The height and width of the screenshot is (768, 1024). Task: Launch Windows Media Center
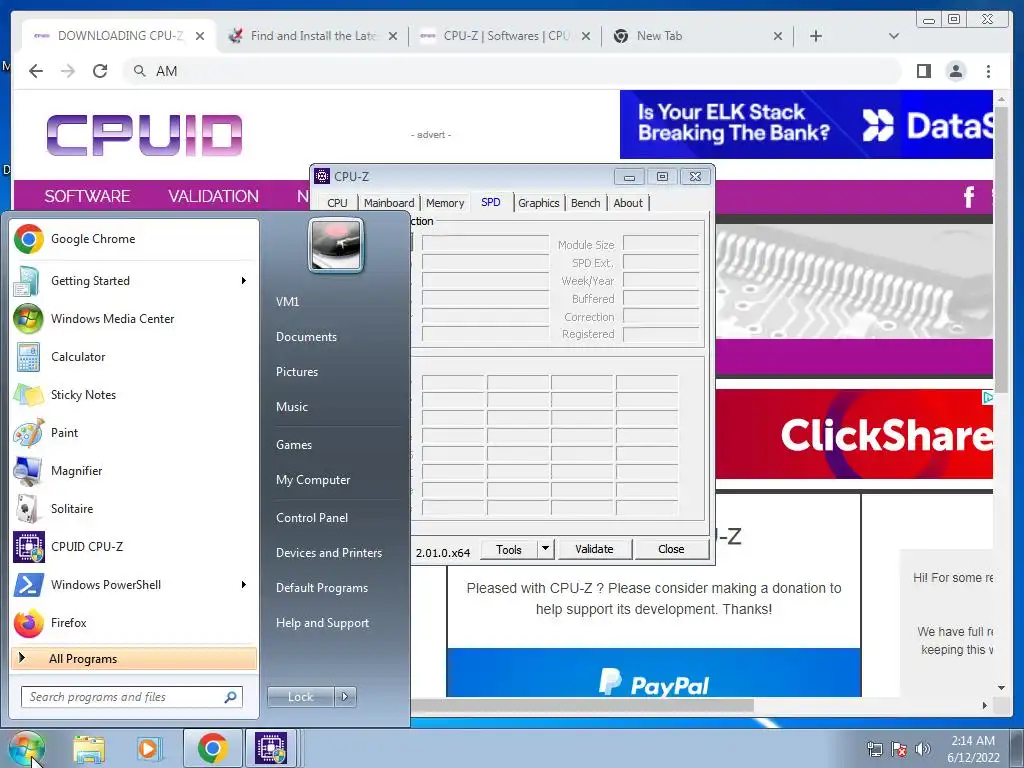point(134,319)
